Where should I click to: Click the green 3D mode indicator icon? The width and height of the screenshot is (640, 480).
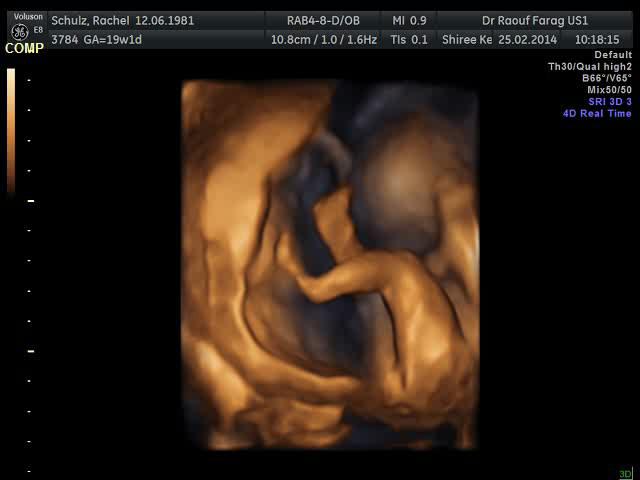tap(625, 473)
